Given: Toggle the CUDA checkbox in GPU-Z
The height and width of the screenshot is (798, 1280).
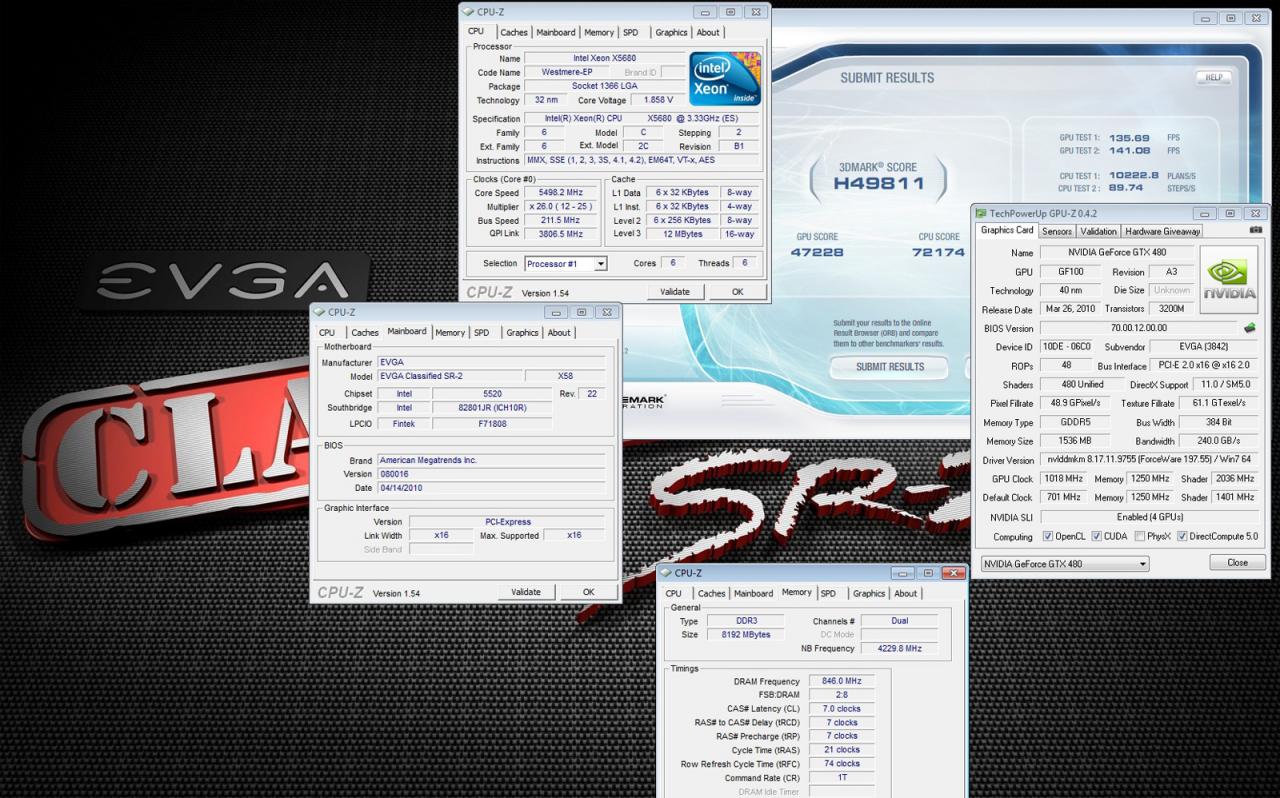Looking at the screenshot, I should click(x=1096, y=536).
